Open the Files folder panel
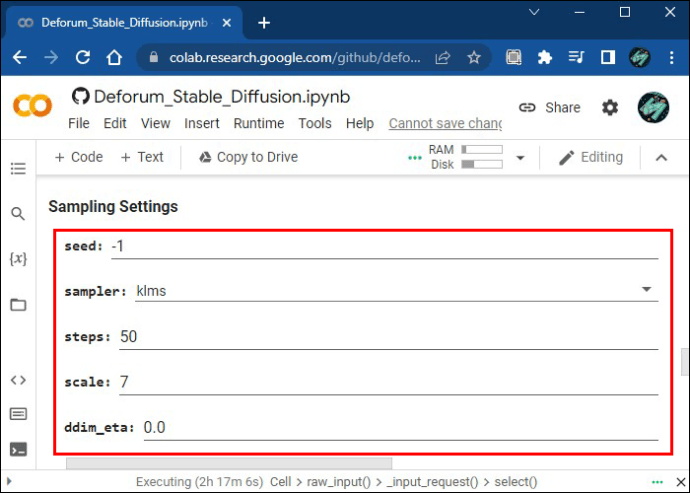 coord(18,305)
